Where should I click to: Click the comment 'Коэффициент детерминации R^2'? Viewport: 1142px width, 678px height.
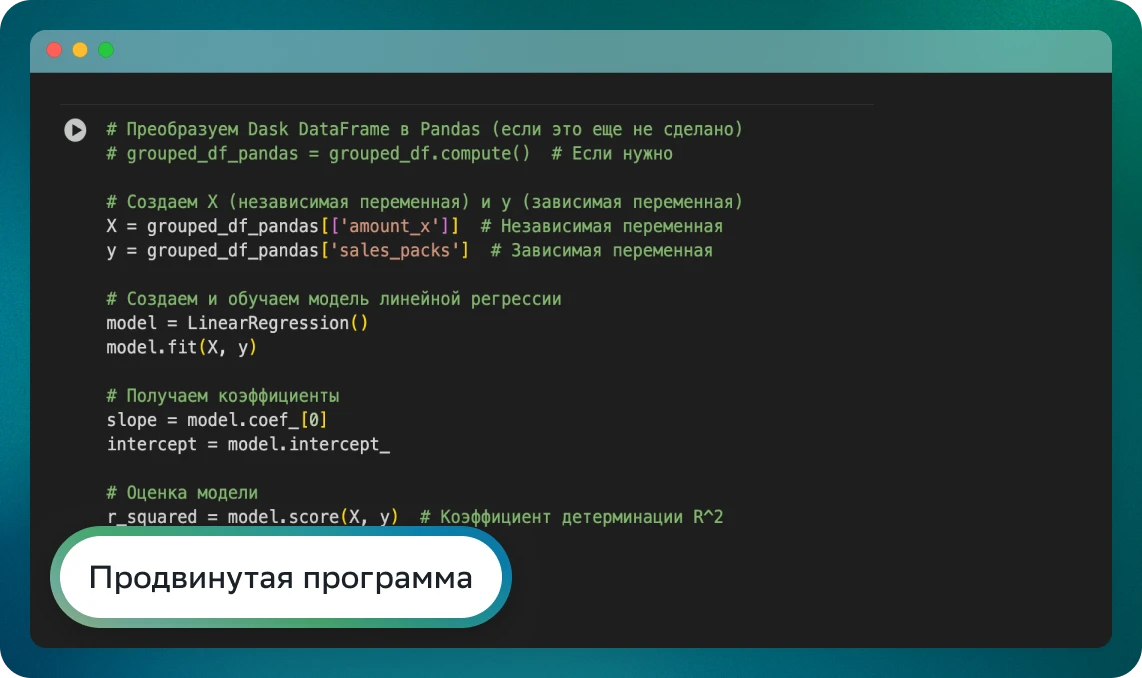580,517
